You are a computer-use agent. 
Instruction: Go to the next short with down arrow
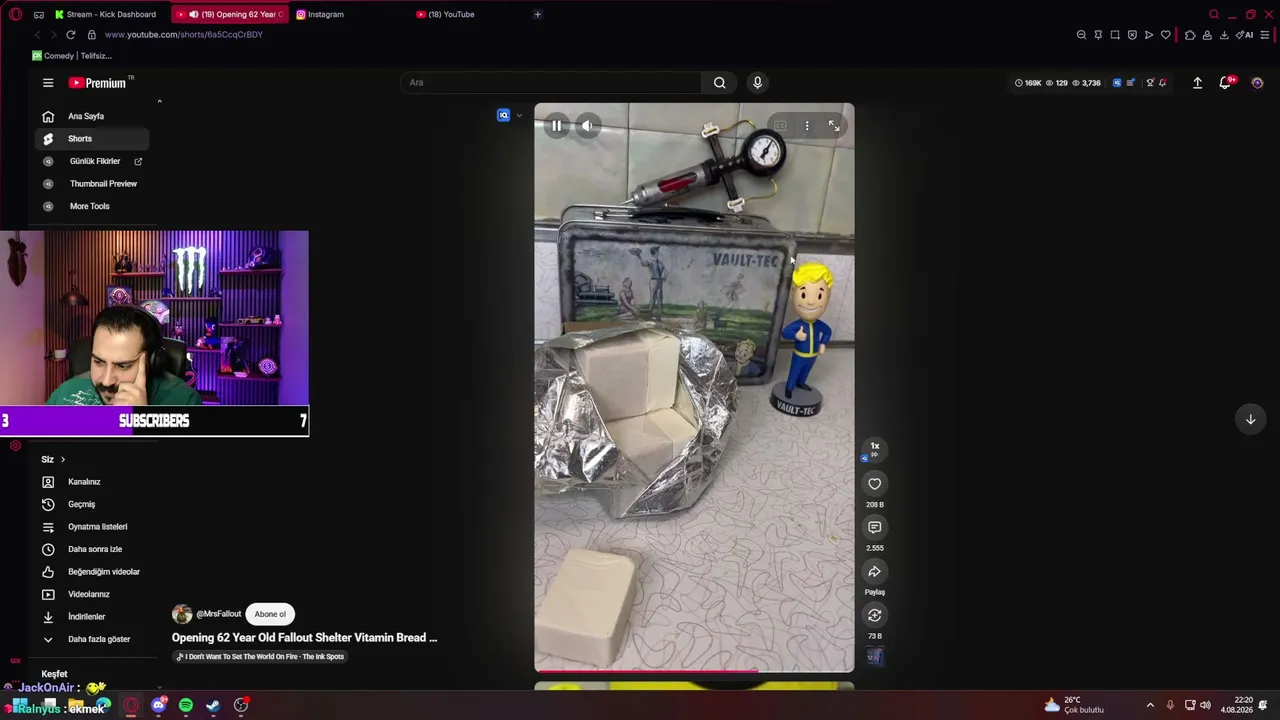click(1250, 420)
